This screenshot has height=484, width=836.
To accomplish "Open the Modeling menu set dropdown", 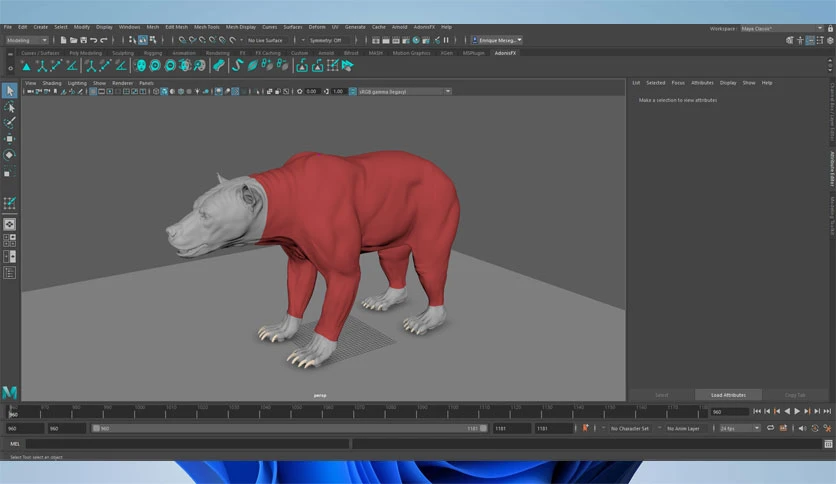I will 27,40.
